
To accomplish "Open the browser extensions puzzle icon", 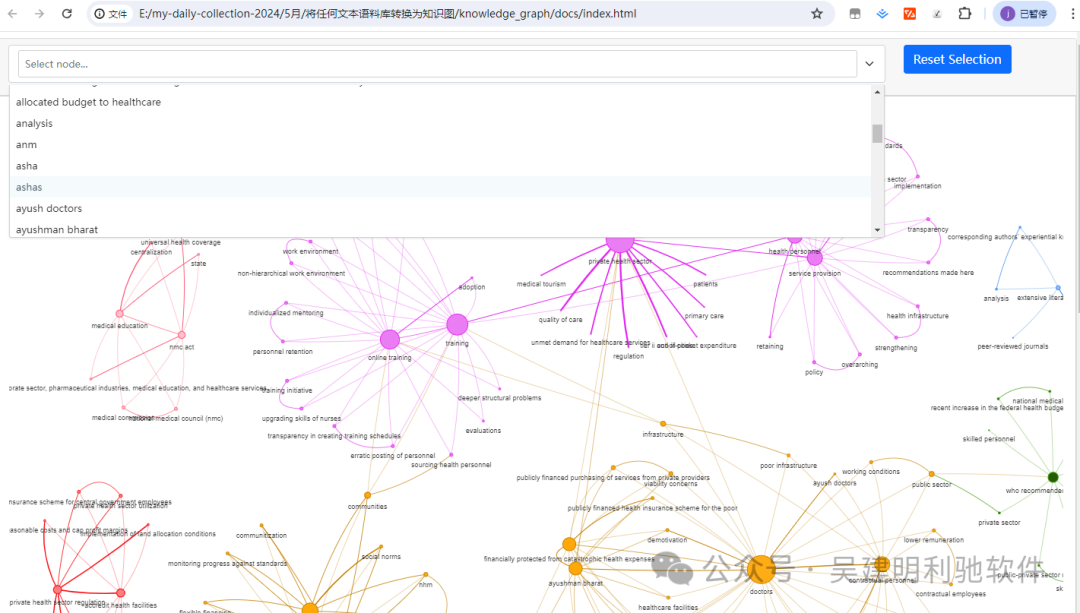I will pos(964,14).
